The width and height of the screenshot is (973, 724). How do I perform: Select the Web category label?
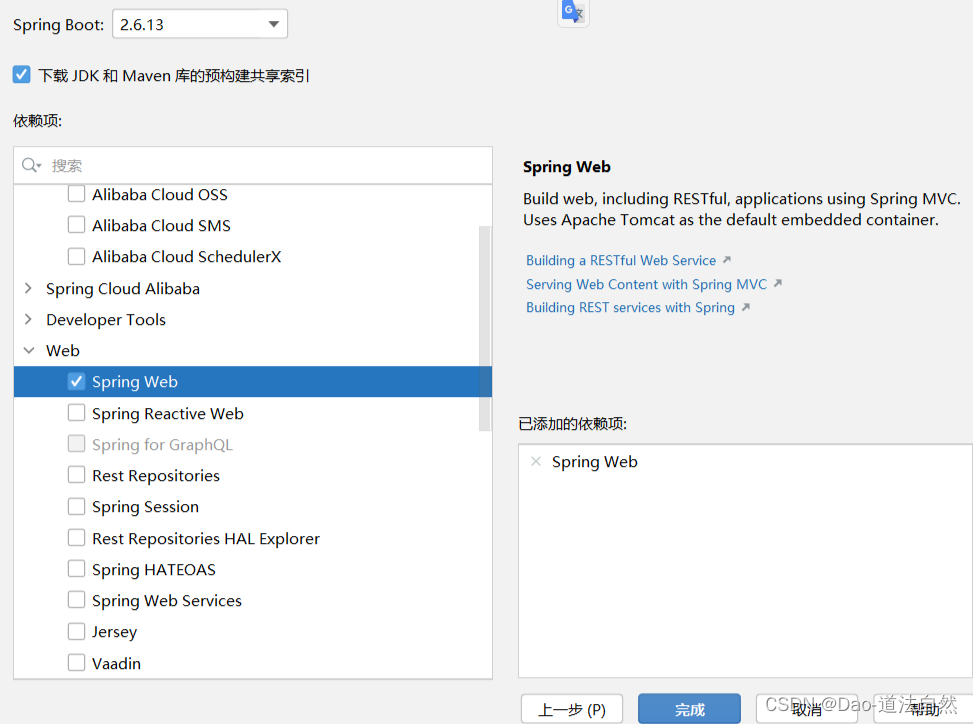click(x=63, y=351)
